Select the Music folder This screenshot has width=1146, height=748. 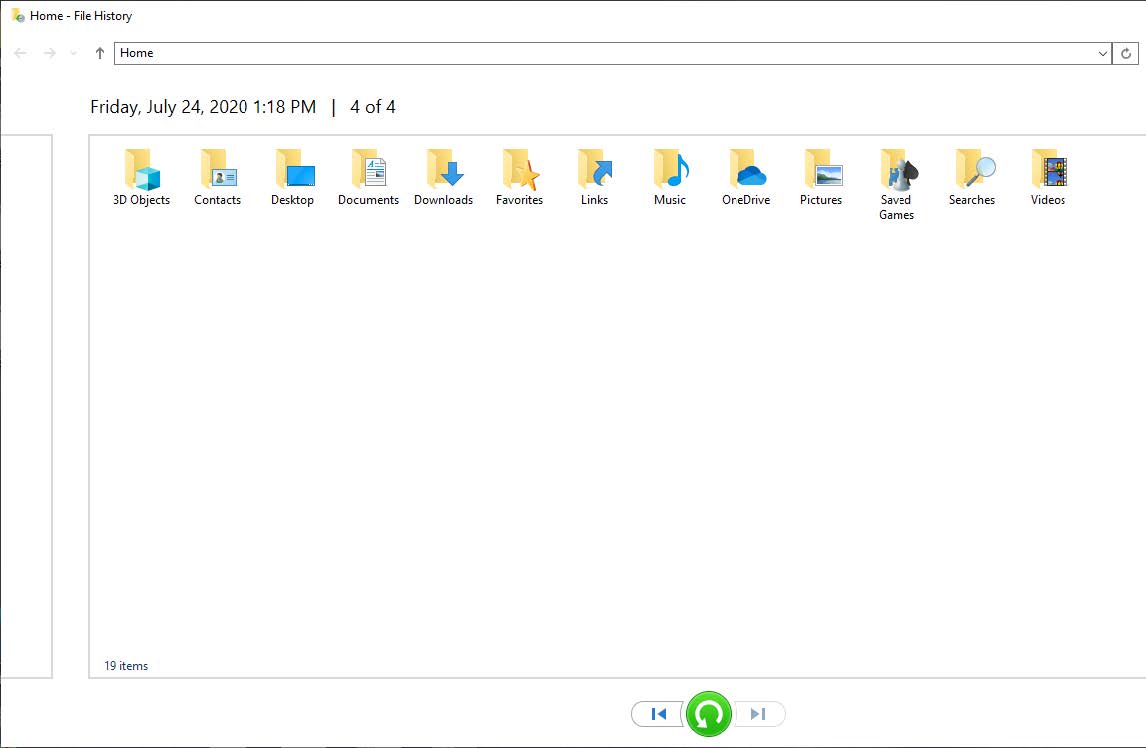(x=670, y=172)
